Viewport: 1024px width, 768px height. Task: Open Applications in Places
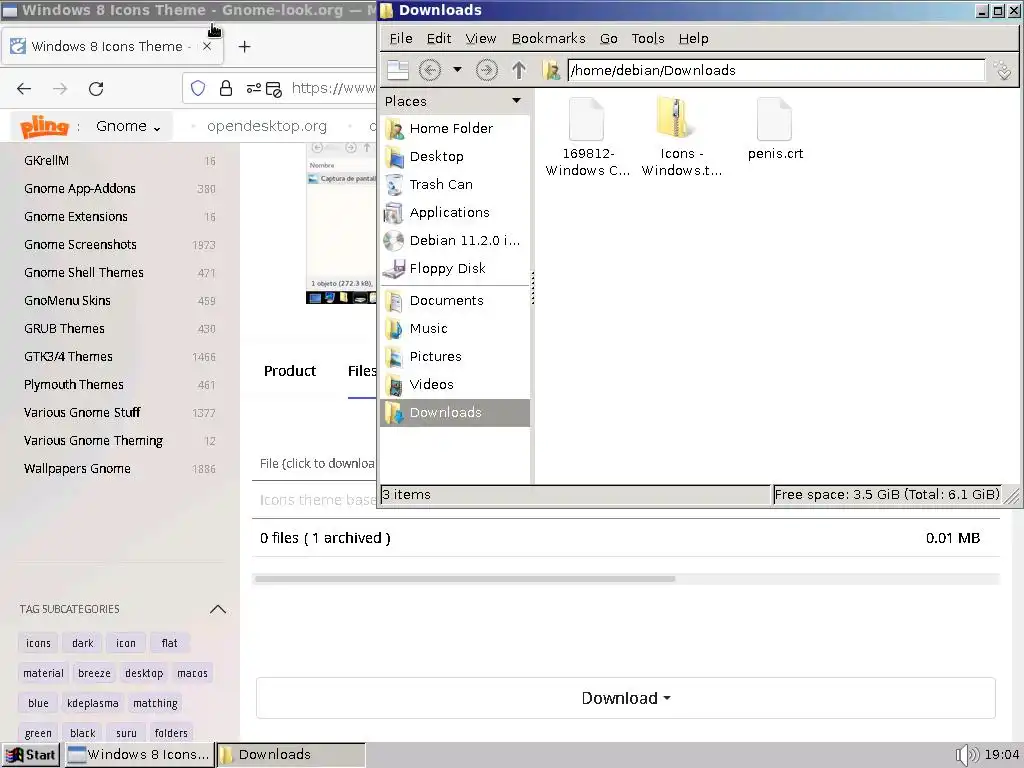coord(455,213)
